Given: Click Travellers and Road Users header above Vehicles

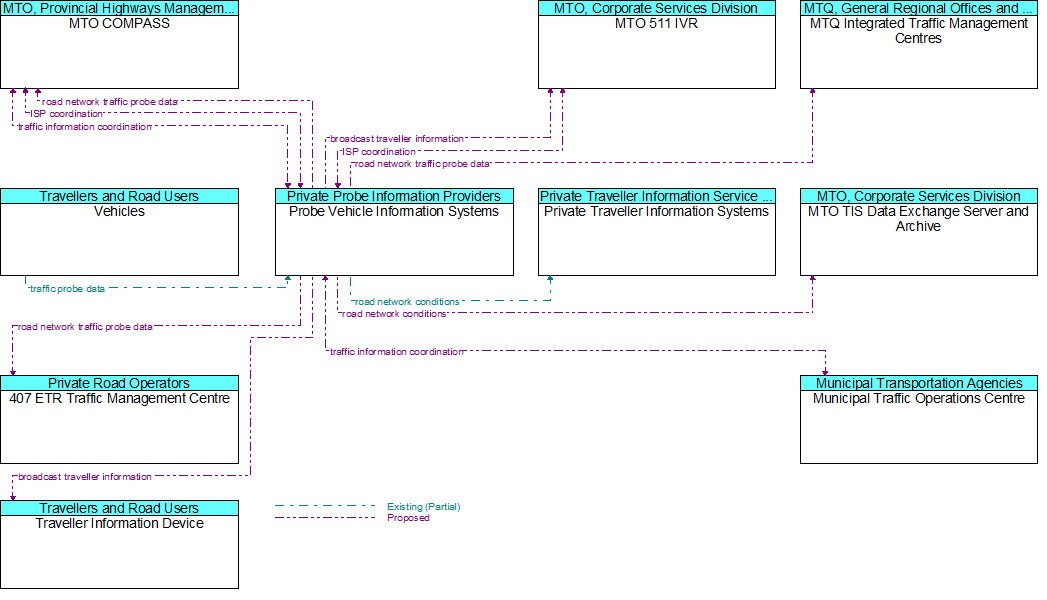Looking at the screenshot, I should [120, 196].
